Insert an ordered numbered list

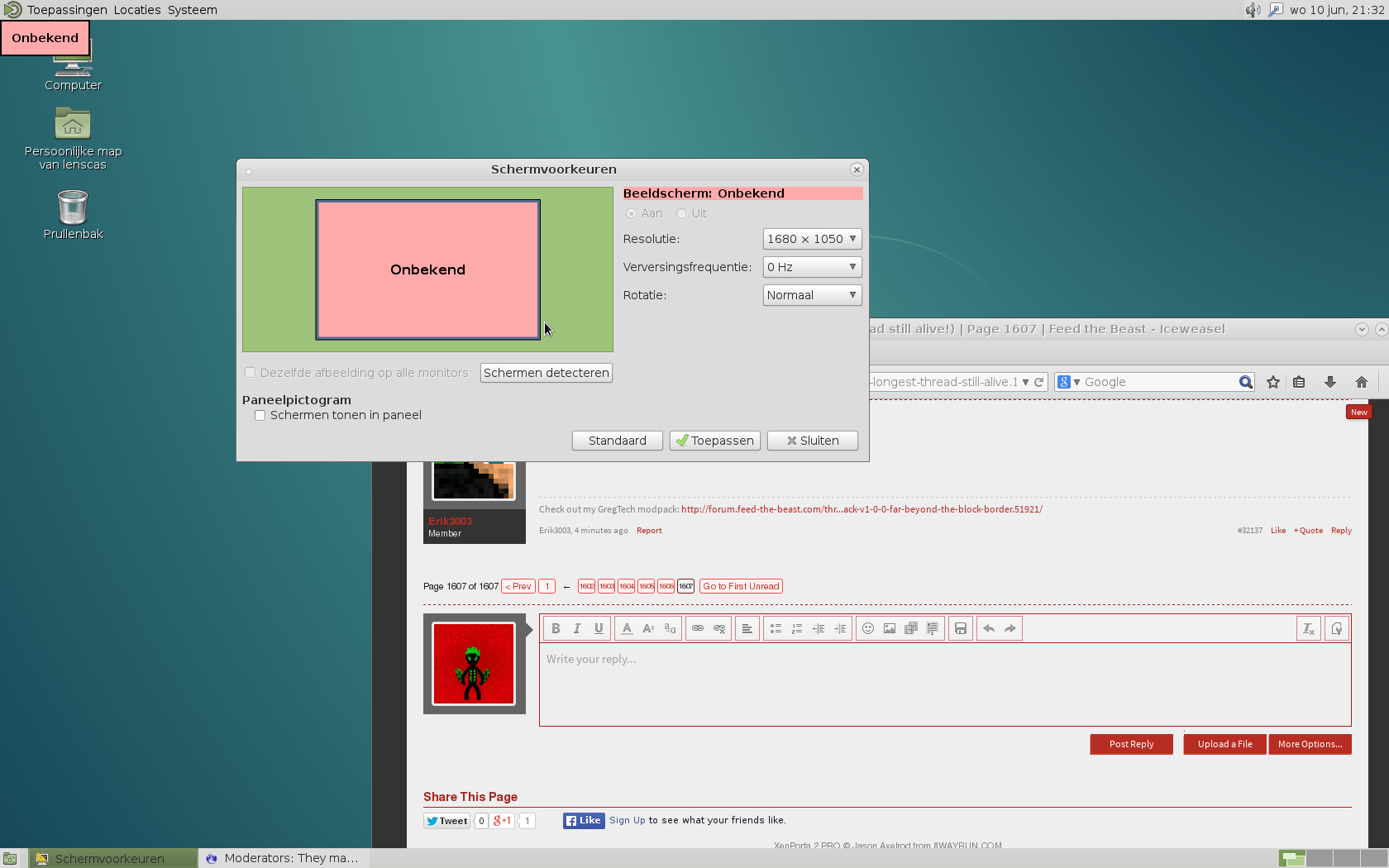[797, 628]
